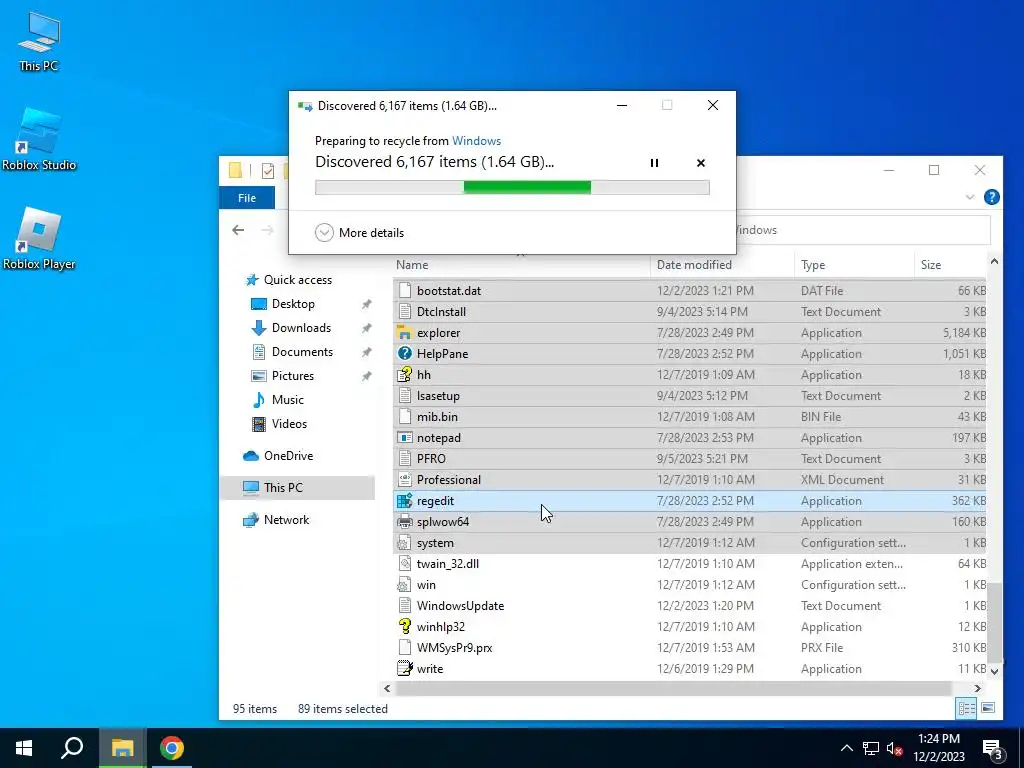Viewport: 1024px width, 768px height.
Task: Launch Google Chrome from taskbar
Action: pos(172,748)
